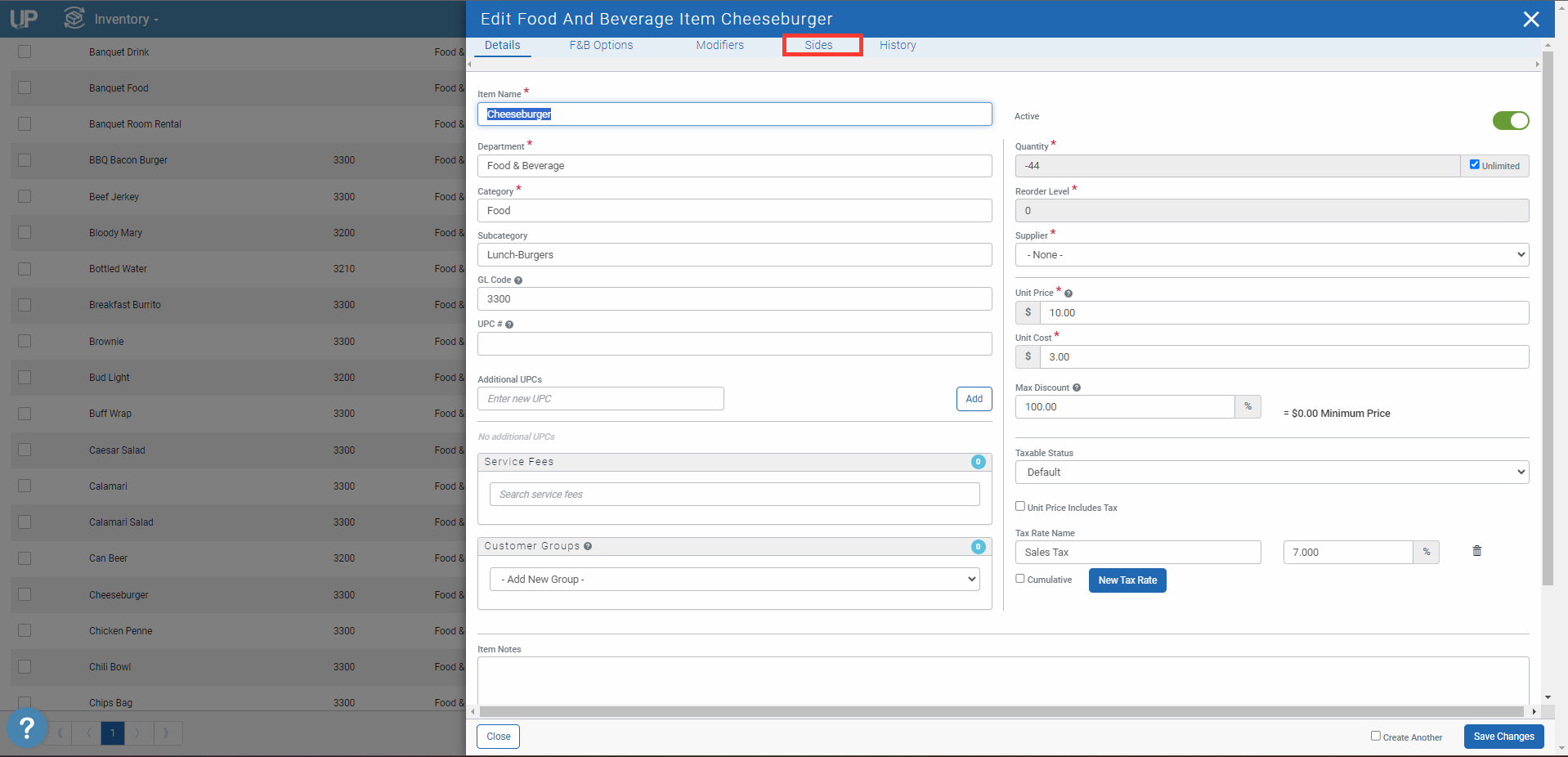Check Unit Price Includes Tax
The height and width of the screenshot is (757, 1568).
(1020, 506)
